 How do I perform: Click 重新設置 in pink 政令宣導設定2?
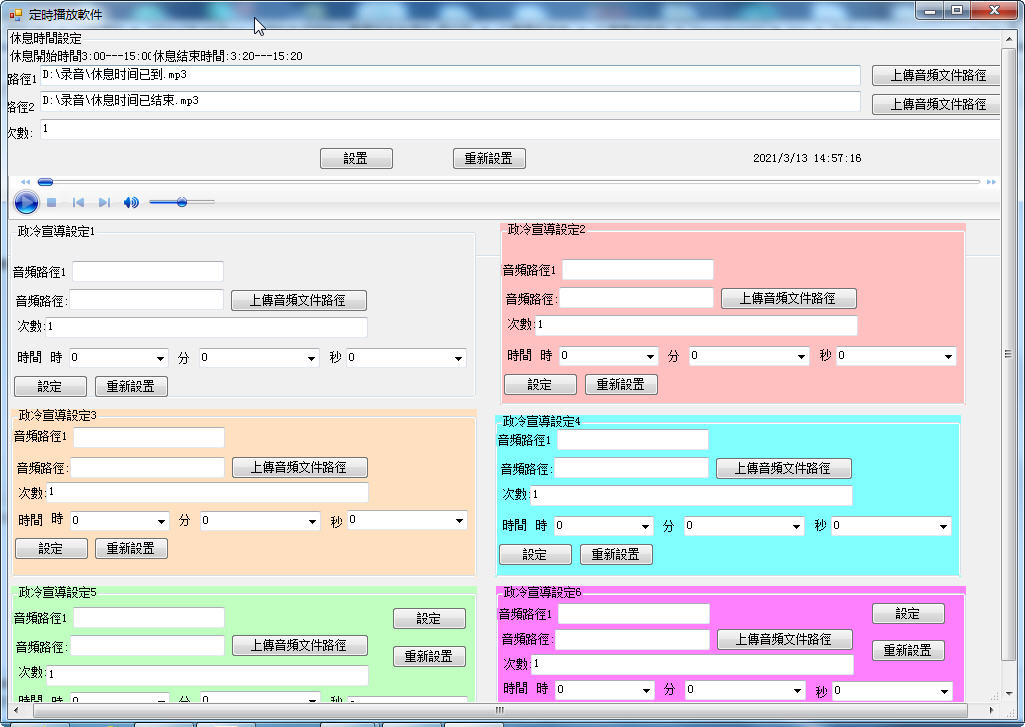[621, 384]
